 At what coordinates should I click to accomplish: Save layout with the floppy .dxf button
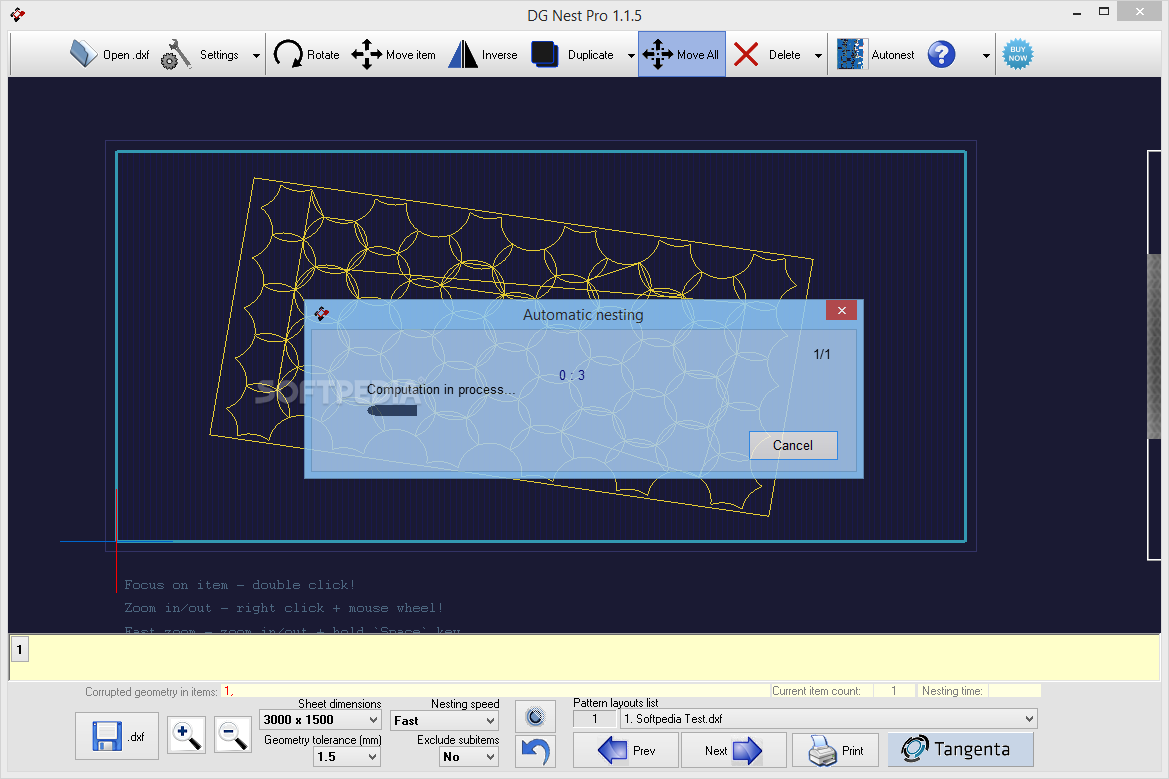point(117,736)
